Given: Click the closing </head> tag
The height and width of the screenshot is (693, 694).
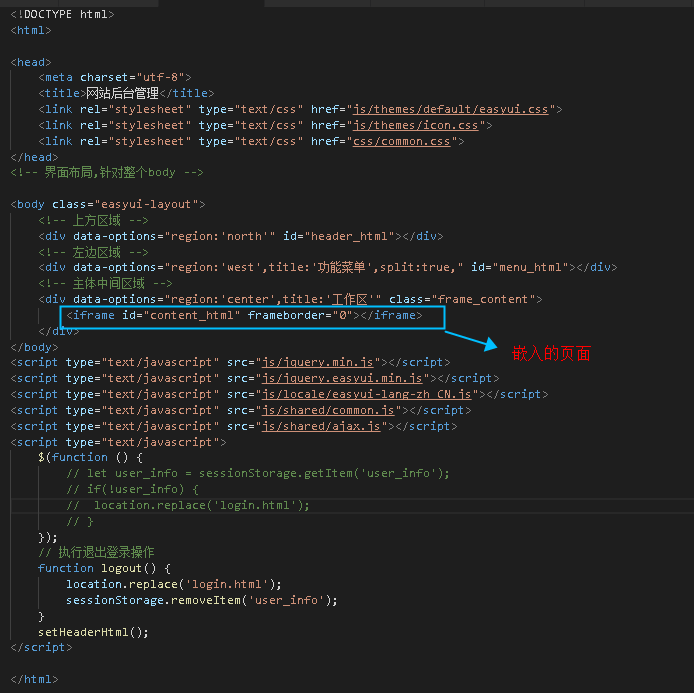Looking at the screenshot, I should coord(35,157).
